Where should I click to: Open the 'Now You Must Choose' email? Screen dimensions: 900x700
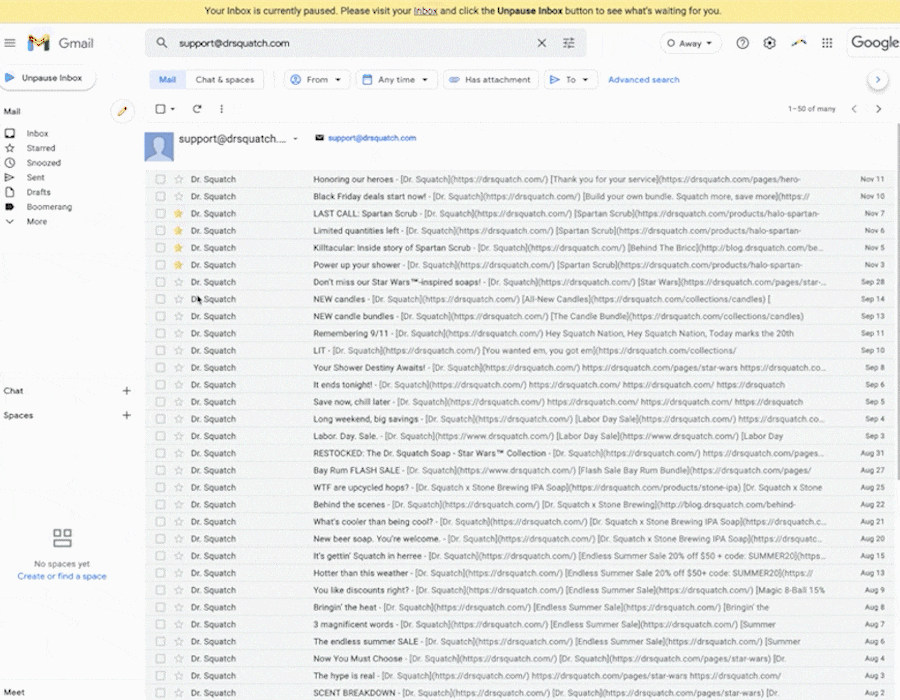[519, 659]
